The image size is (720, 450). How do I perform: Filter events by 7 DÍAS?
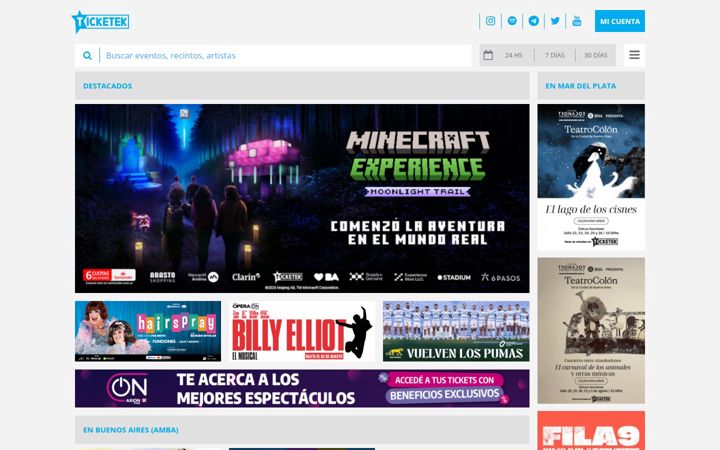[x=555, y=55]
